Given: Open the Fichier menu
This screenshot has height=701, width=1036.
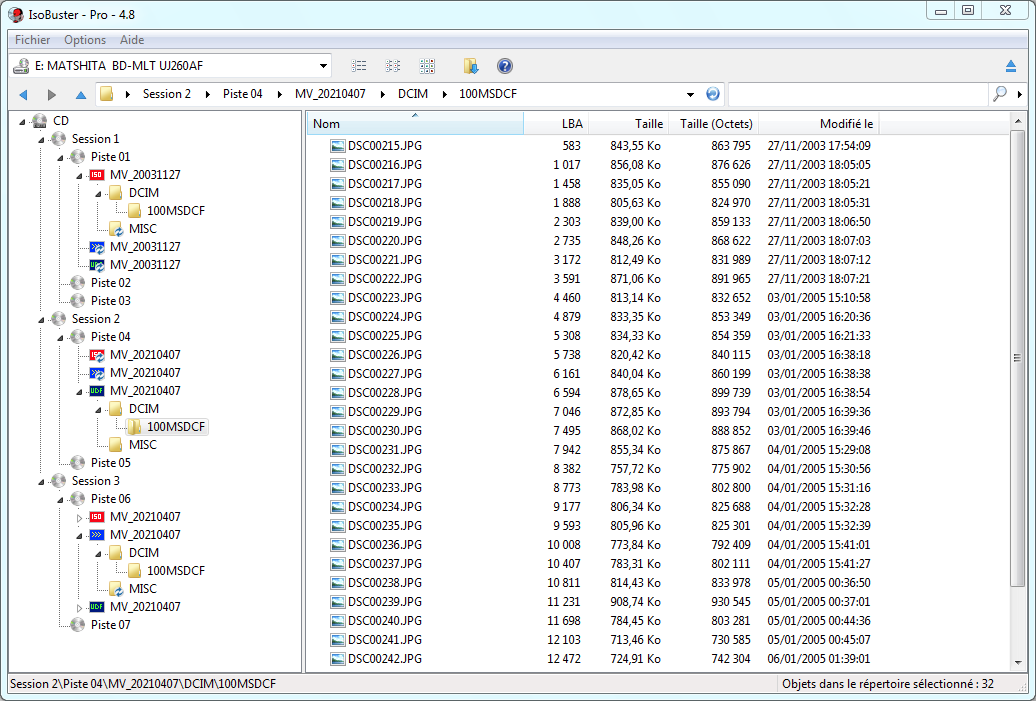Looking at the screenshot, I should 32,40.
